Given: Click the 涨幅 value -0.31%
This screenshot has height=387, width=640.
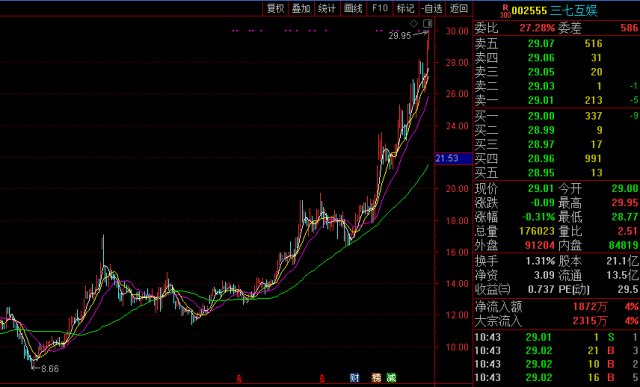Looking at the screenshot, I should [x=538, y=217].
